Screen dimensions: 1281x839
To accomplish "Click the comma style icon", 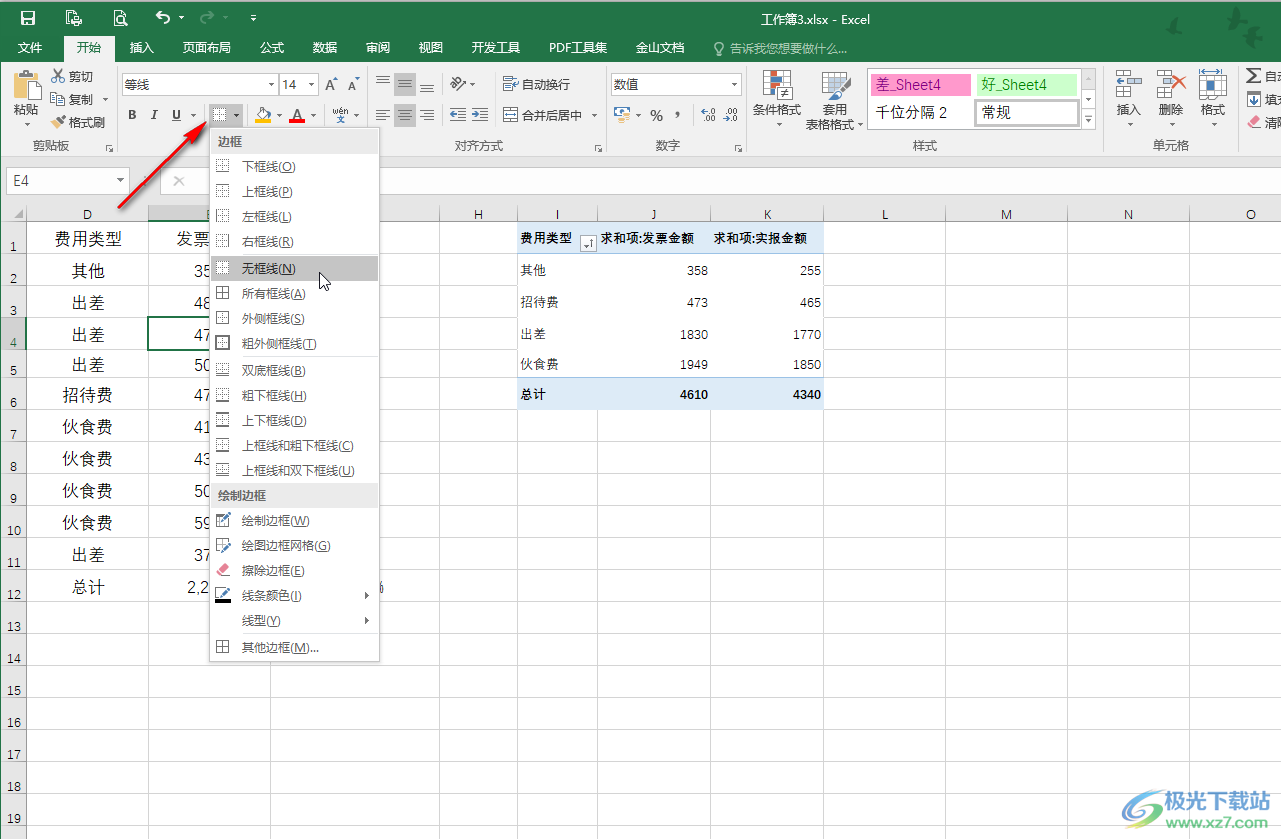I will (x=678, y=115).
